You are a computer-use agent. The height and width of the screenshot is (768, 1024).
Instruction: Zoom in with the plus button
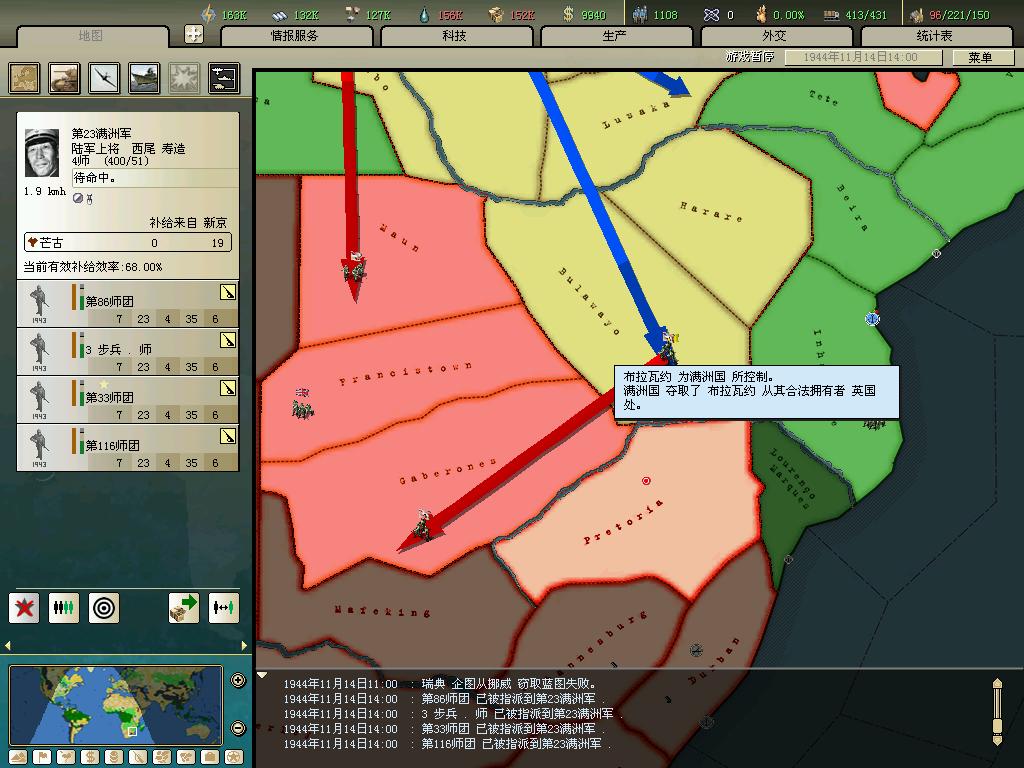(238, 680)
